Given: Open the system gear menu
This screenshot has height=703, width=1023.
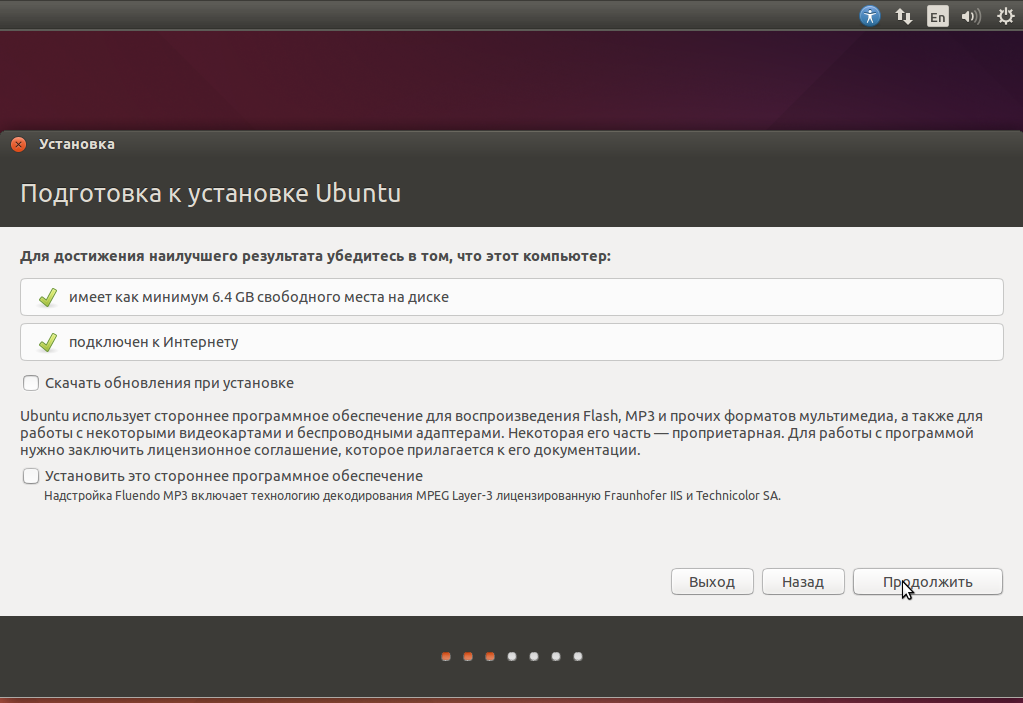Looking at the screenshot, I should click(x=1006, y=16).
